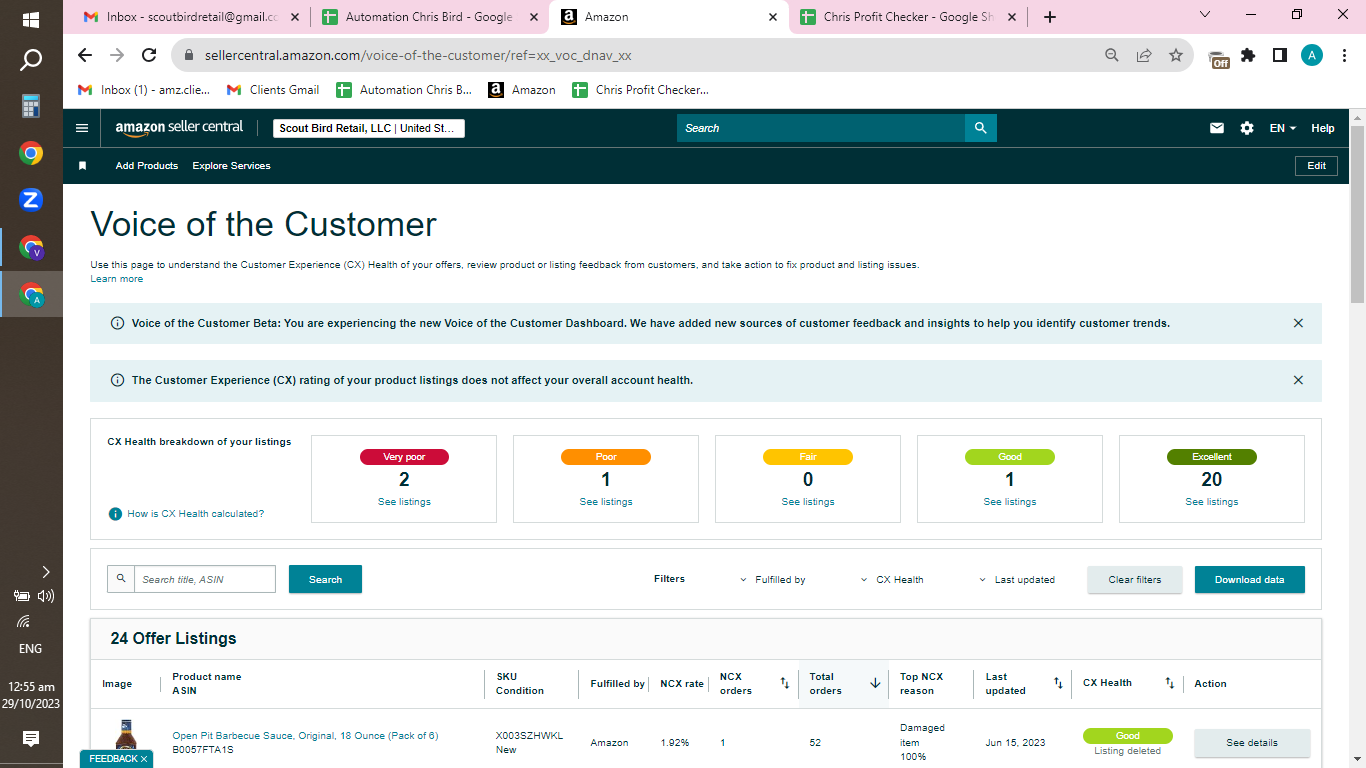Screen dimensions: 1366x768
Task: Close the FEEDBACK tab widget
Action: [144, 759]
